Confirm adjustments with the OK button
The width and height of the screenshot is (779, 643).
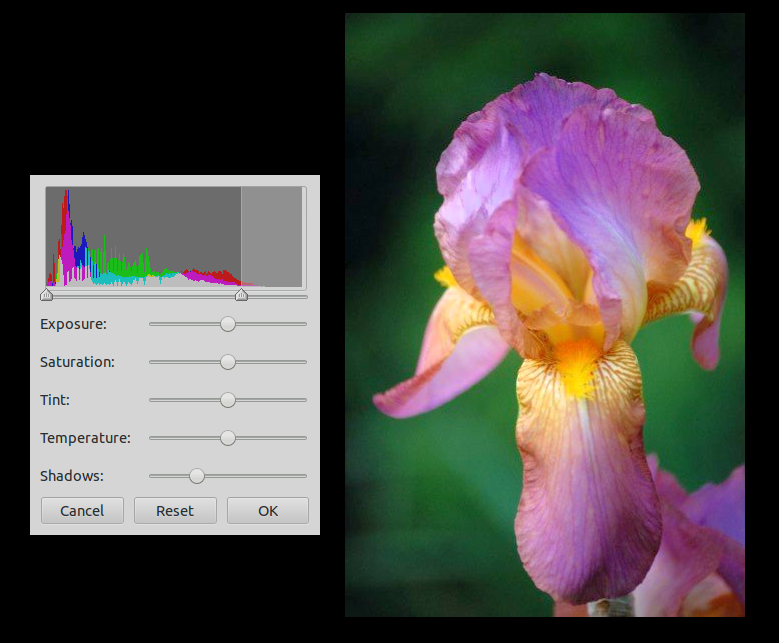(268, 510)
